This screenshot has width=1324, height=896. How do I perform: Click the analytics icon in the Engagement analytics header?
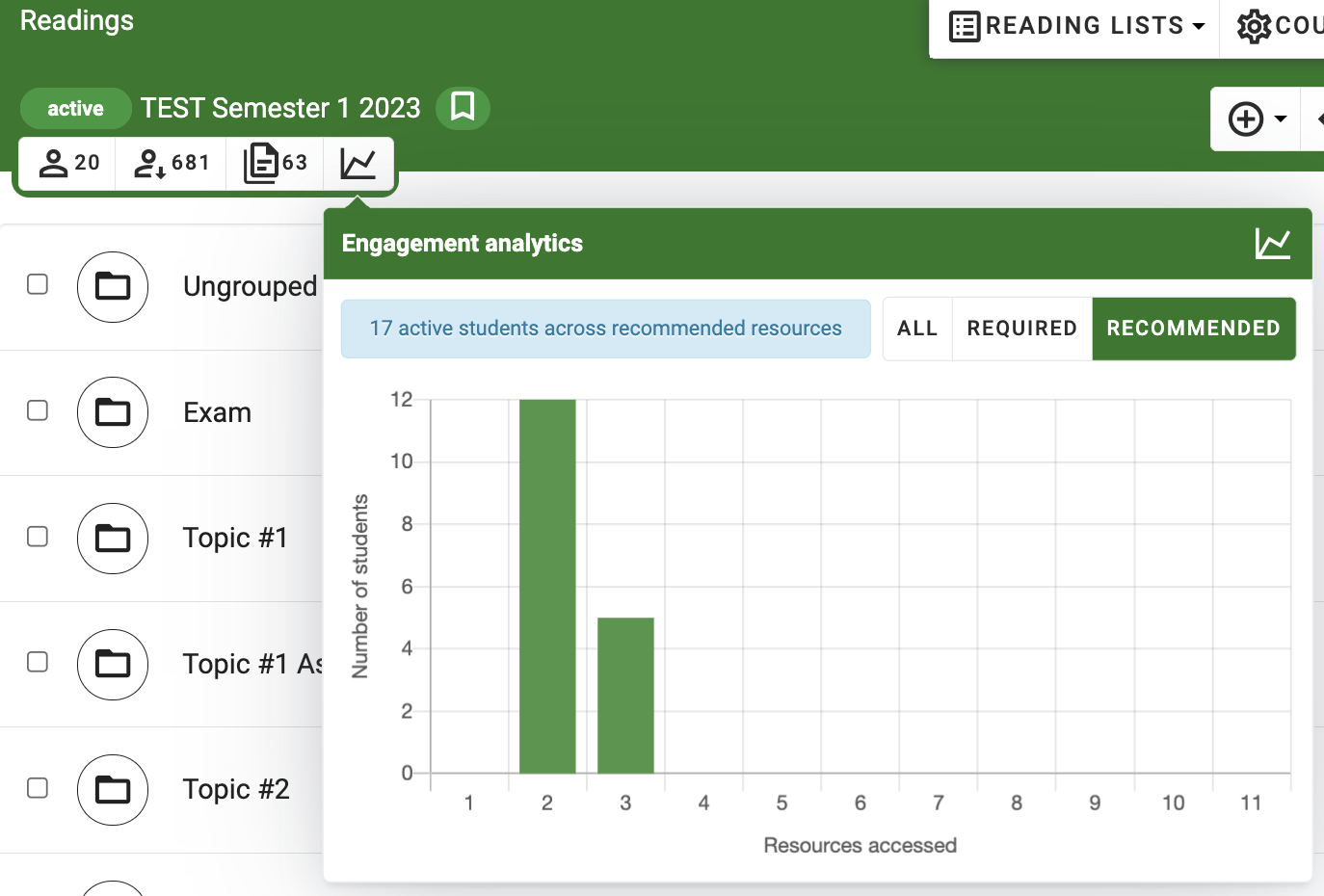(x=1274, y=243)
